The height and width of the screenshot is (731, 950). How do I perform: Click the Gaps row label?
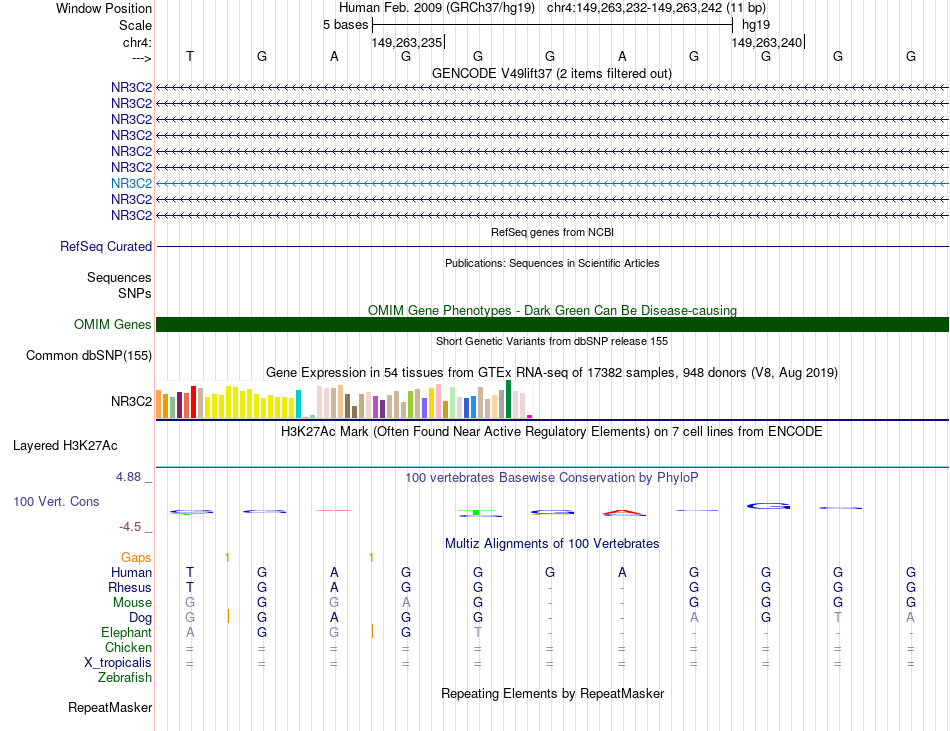point(136,557)
